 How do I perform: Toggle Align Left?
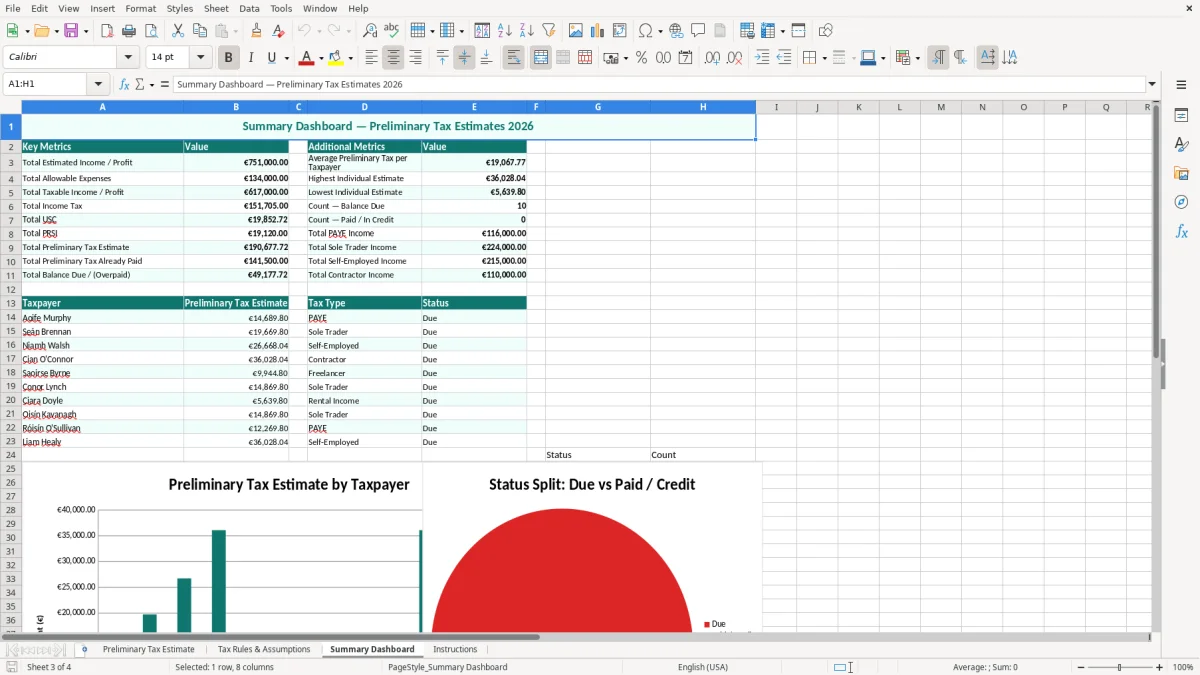coord(371,58)
